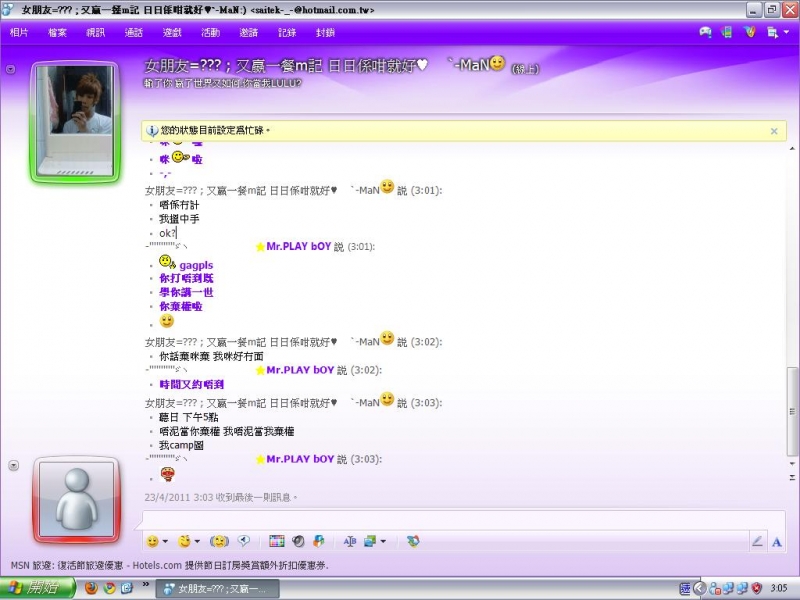The height and width of the screenshot is (600, 800).
Task: Click the chat message '你棄權啦'
Action: tap(181, 307)
